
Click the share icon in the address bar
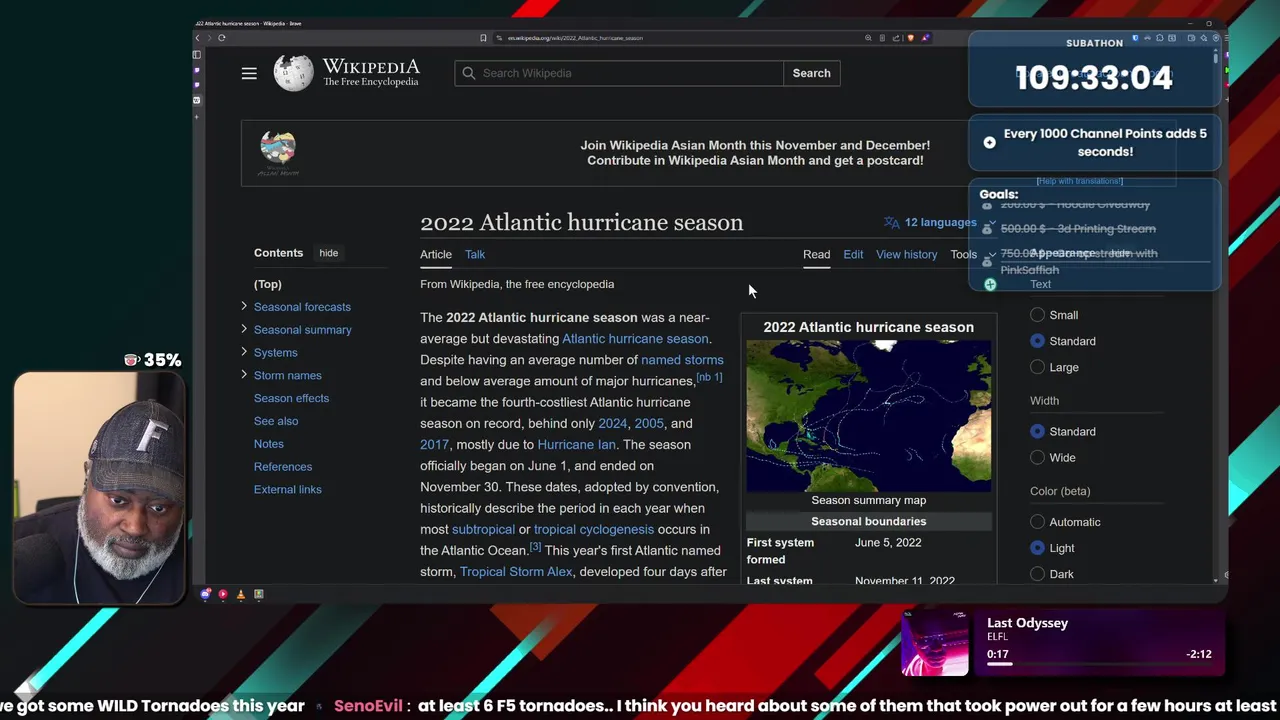pyautogui.click(x=896, y=38)
